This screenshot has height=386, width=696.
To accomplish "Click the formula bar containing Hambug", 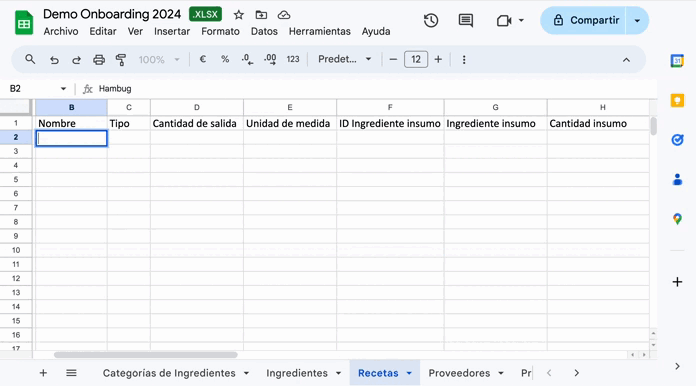I will click(x=376, y=89).
